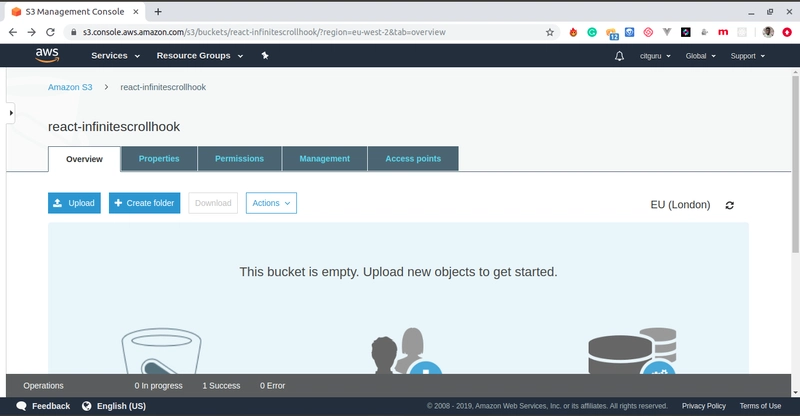This screenshot has width=800, height=416.
Task: Click the AWS logo home icon
Action: pyautogui.click(x=47, y=55)
